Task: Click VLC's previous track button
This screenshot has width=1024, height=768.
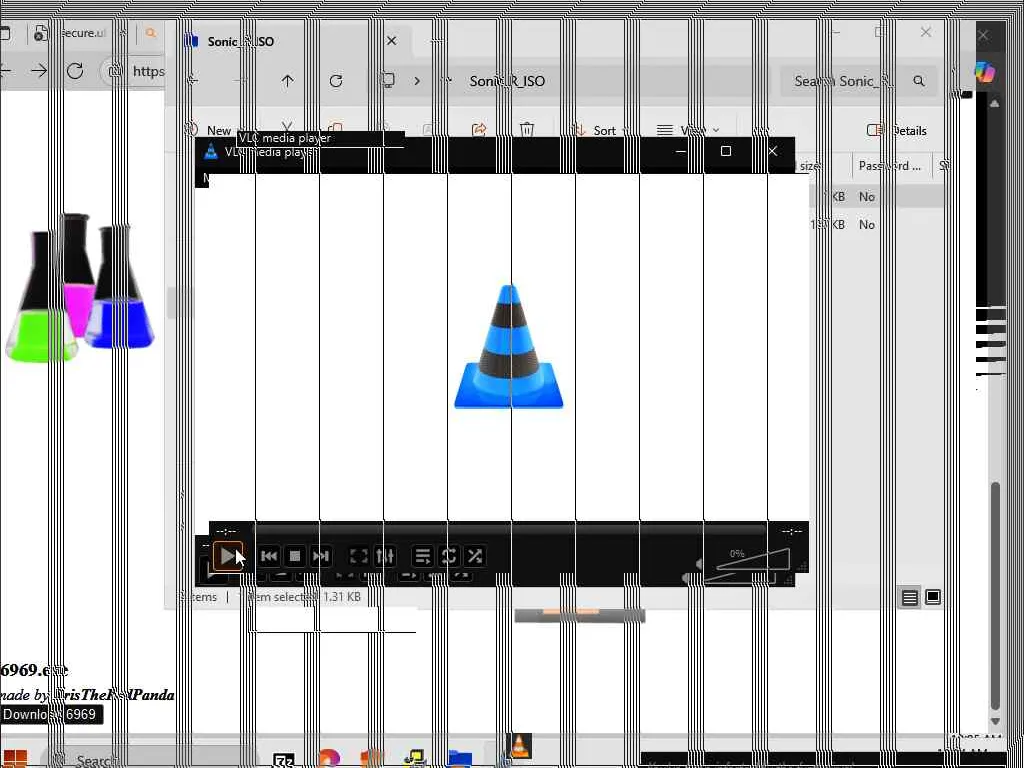Action: (x=268, y=556)
